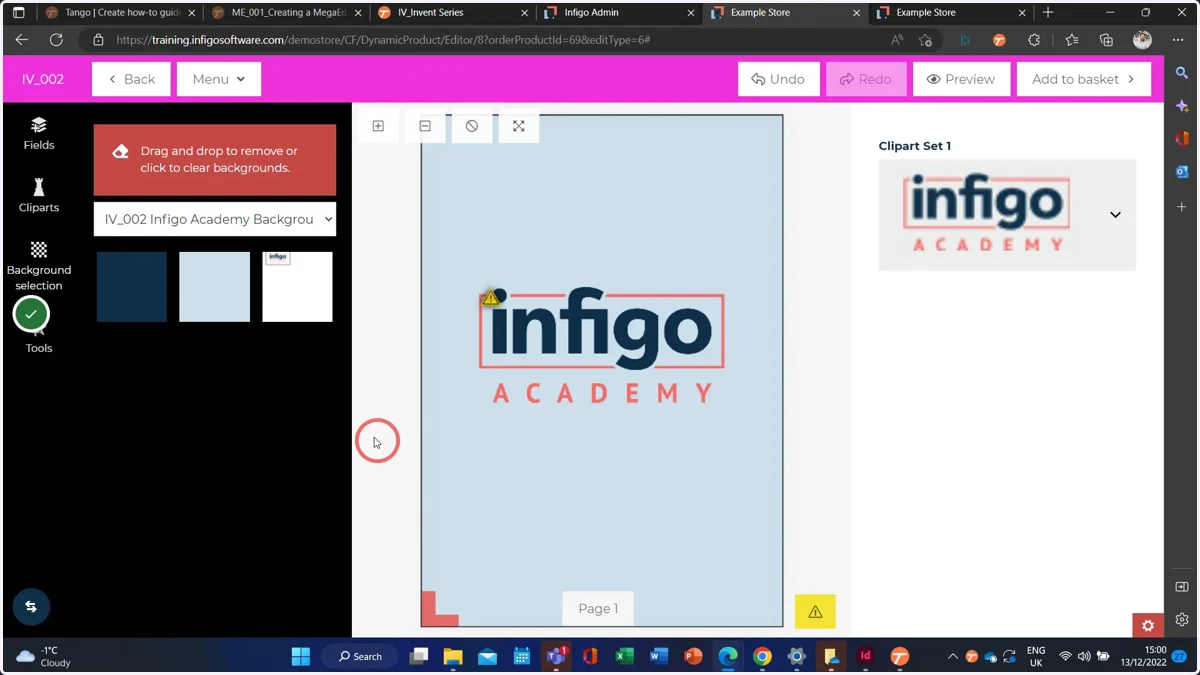The image size is (1200, 675).
Task: Open browser Collections
Action: coord(1106,40)
